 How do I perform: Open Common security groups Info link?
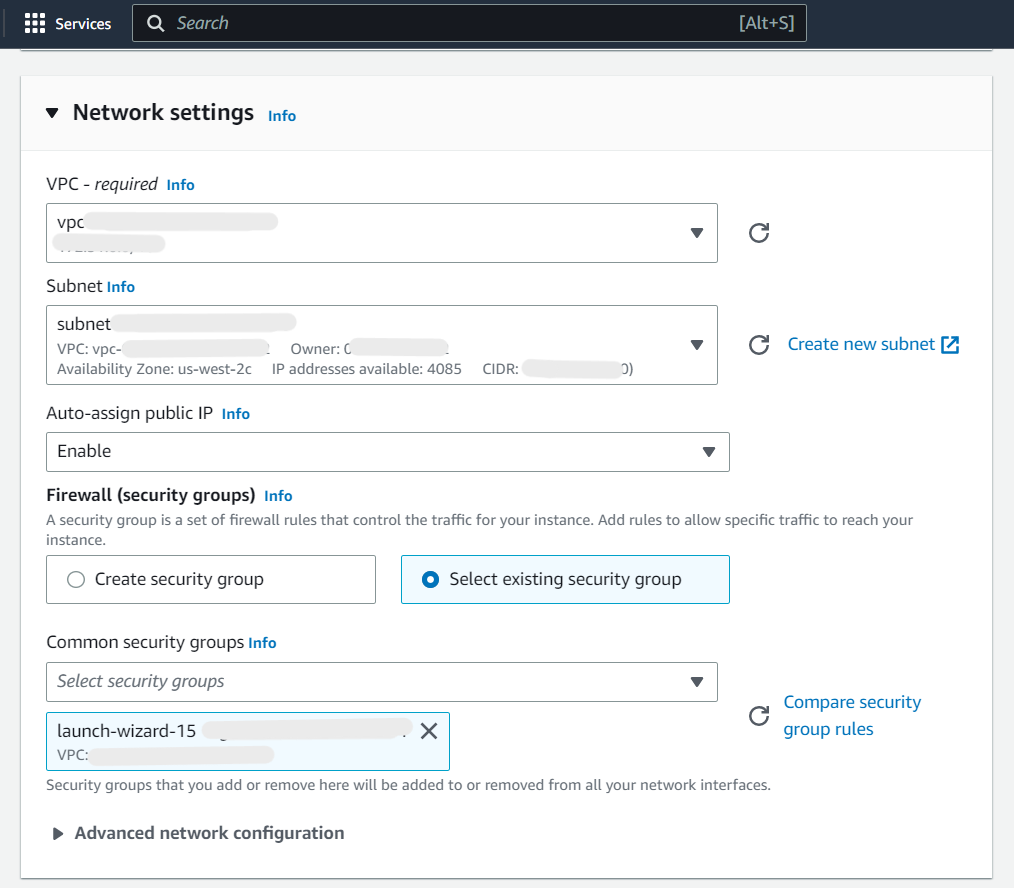coord(262,643)
